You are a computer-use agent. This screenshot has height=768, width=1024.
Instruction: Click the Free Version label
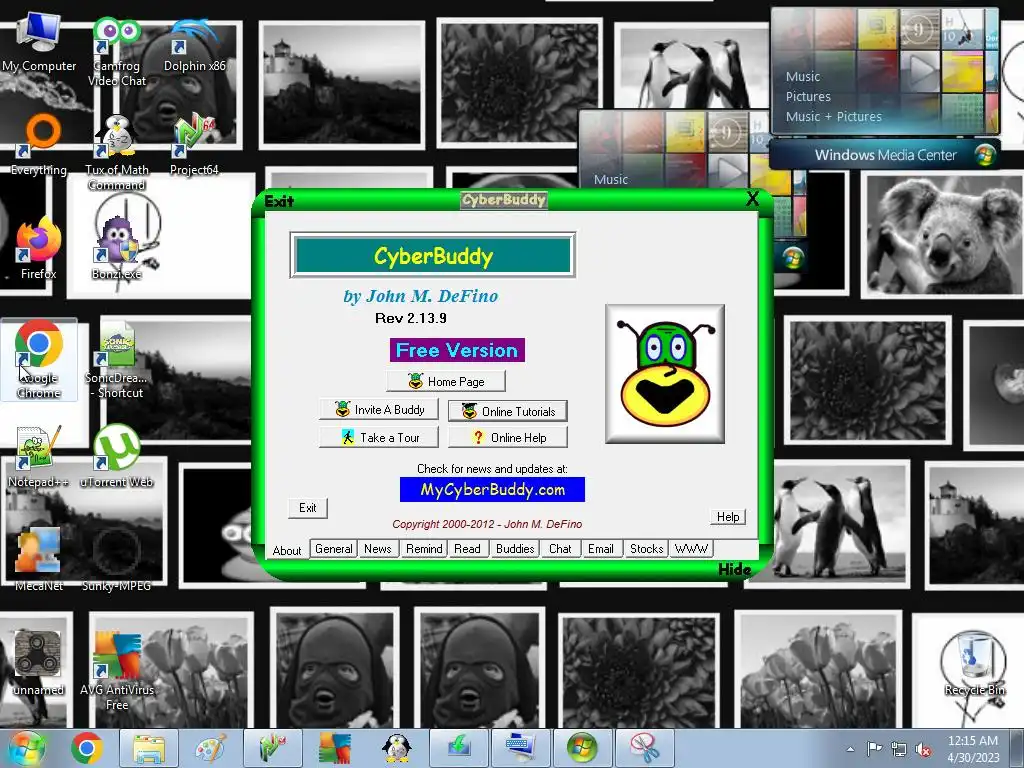pyautogui.click(x=457, y=350)
